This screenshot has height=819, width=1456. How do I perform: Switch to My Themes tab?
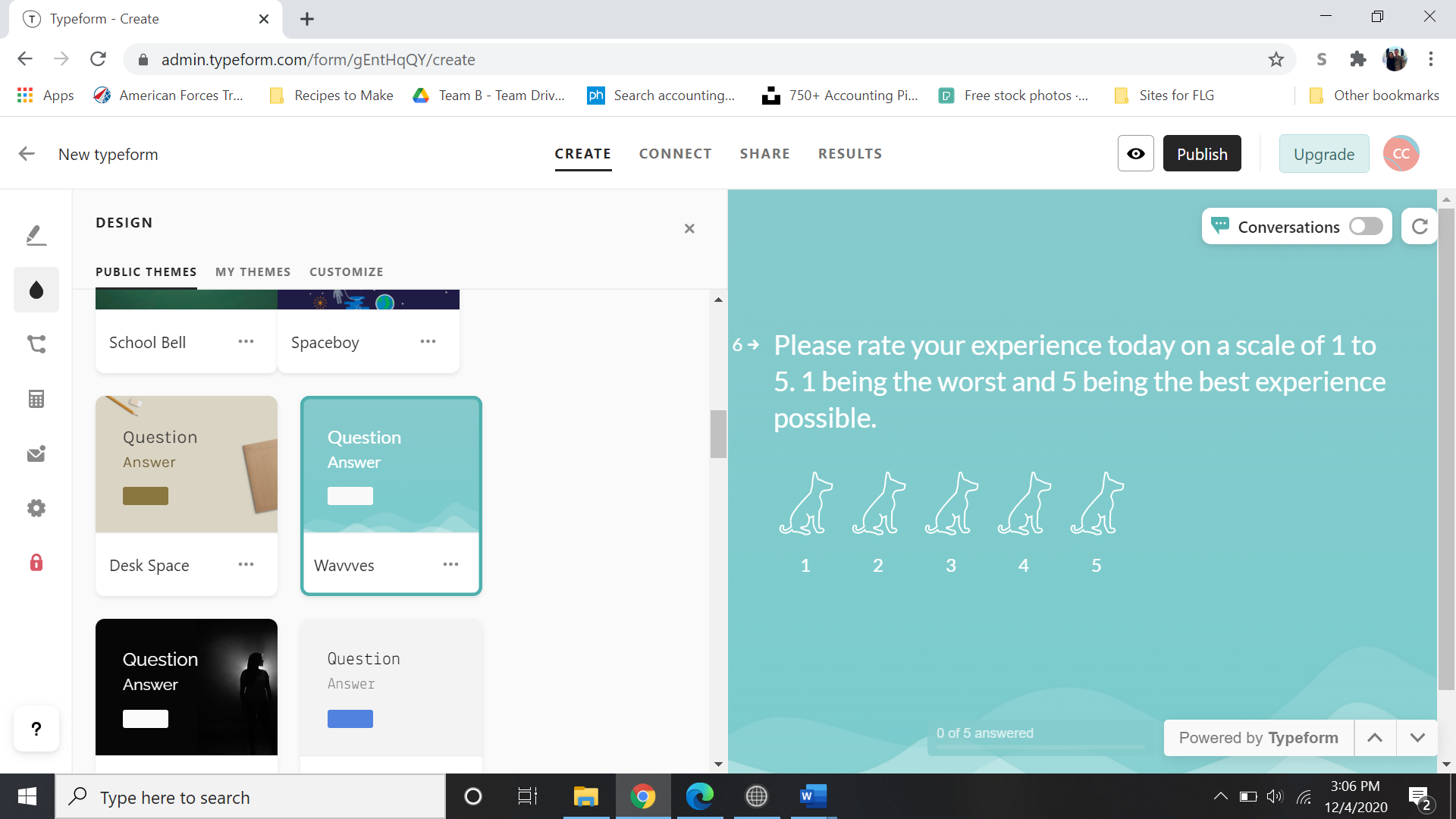click(253, 272)
